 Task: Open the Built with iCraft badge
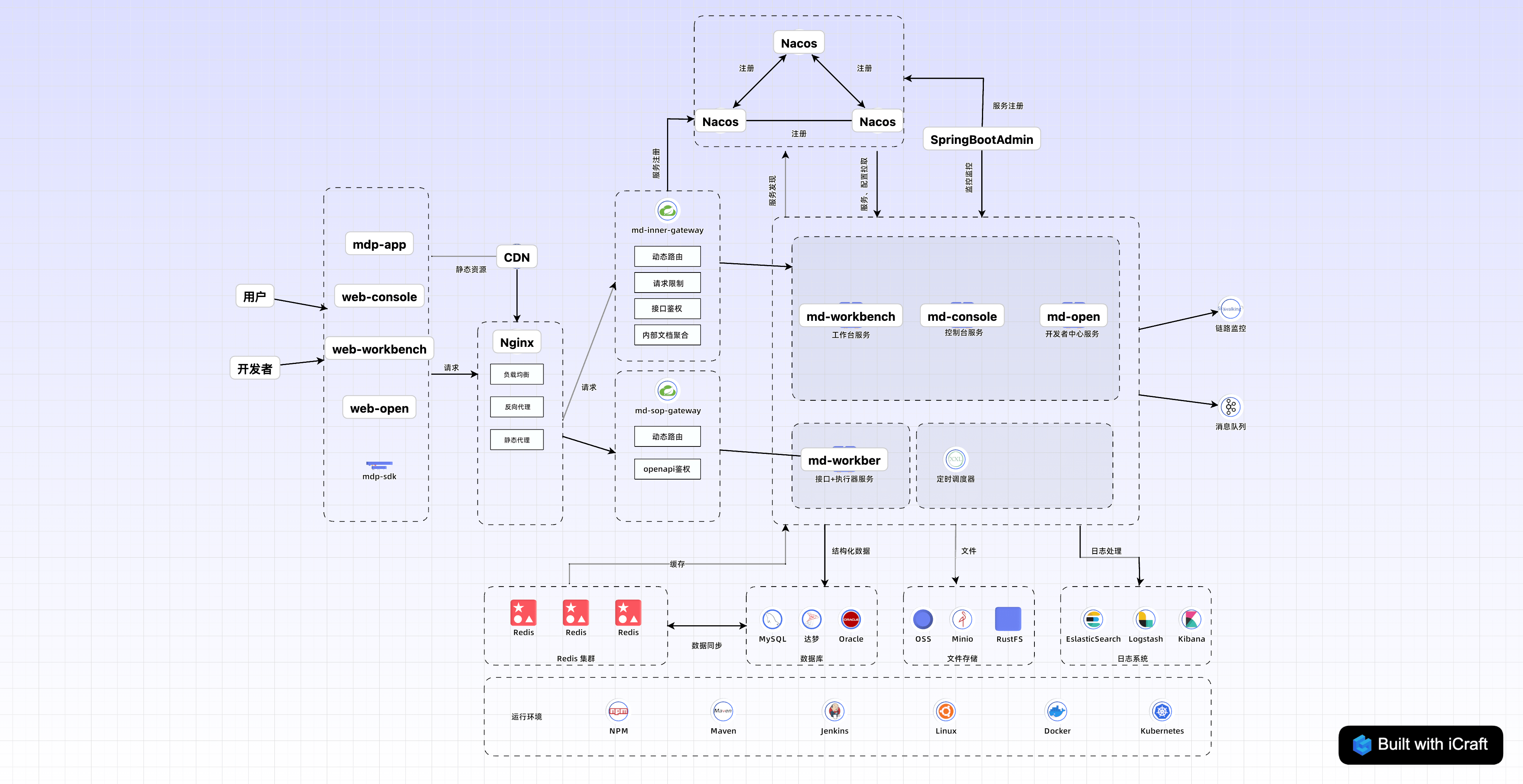tap(1420, 744)
